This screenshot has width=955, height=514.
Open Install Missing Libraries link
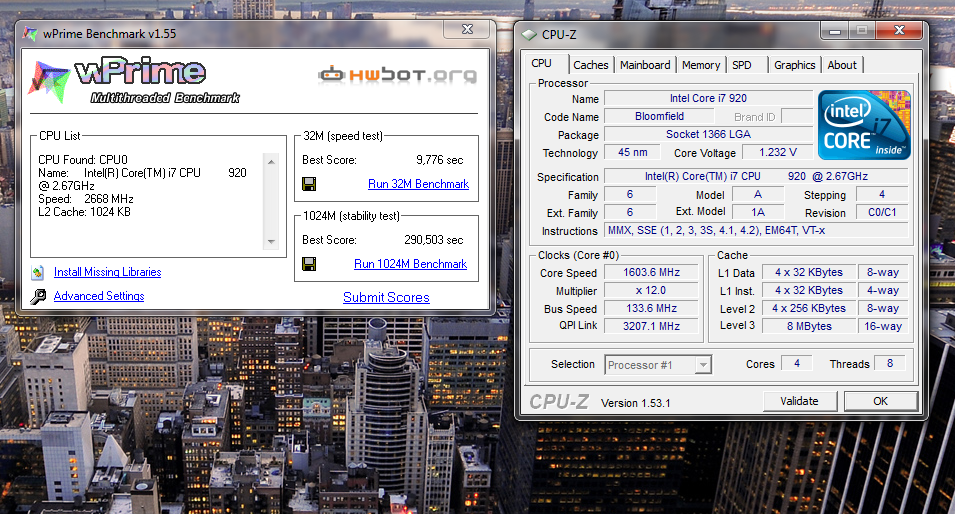click(x=108, y=272)
